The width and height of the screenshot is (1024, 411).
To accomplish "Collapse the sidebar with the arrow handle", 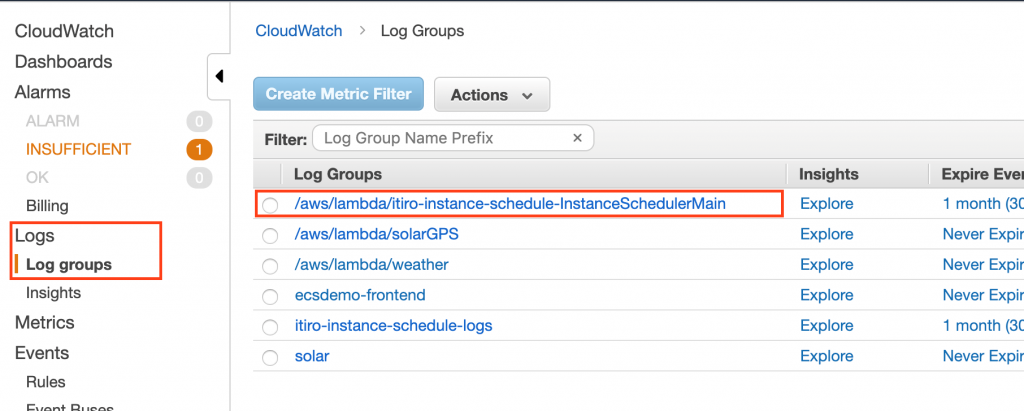I will [219, 76].
